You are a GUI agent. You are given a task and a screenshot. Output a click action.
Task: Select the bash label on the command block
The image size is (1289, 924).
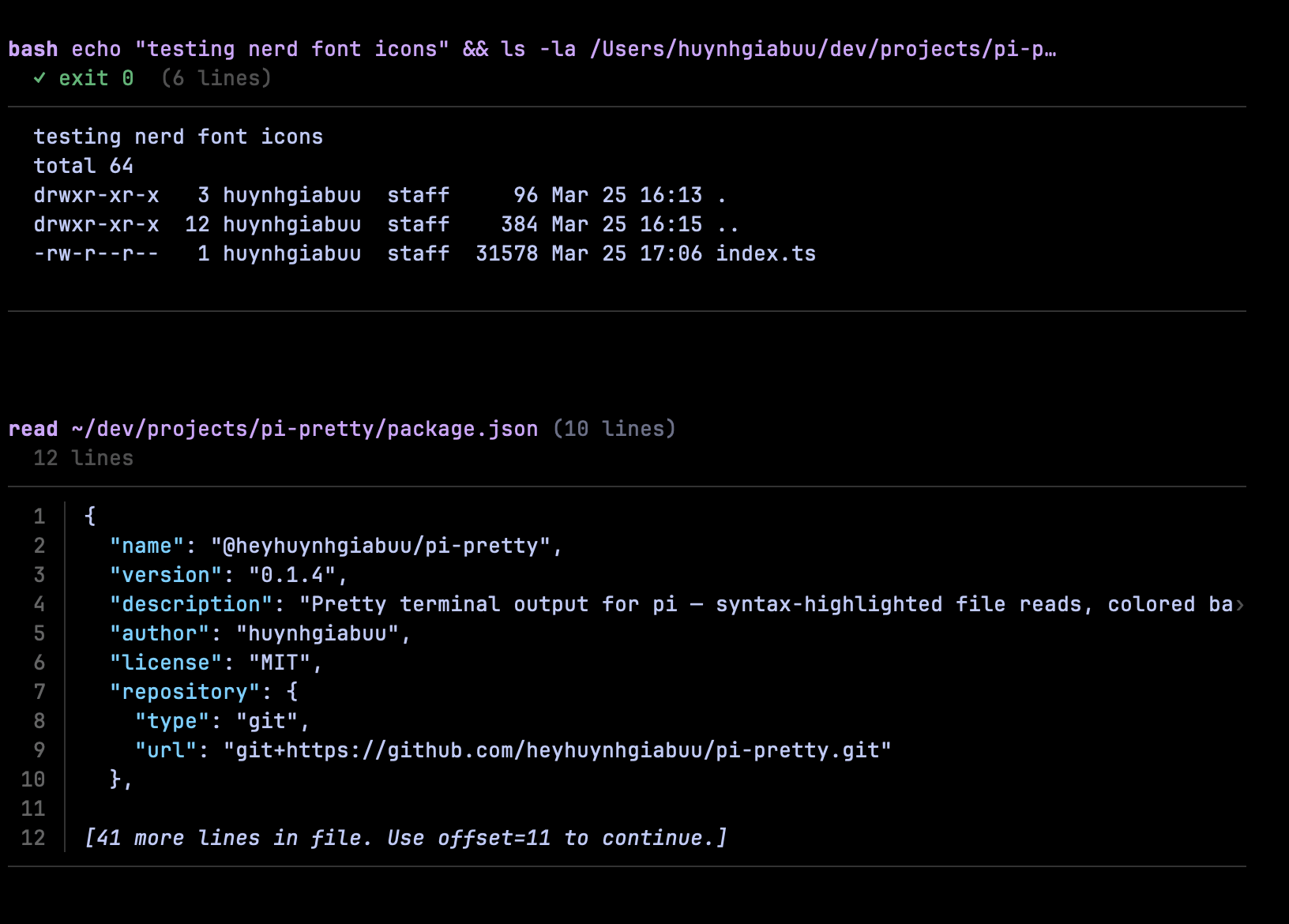coord(33,48)
